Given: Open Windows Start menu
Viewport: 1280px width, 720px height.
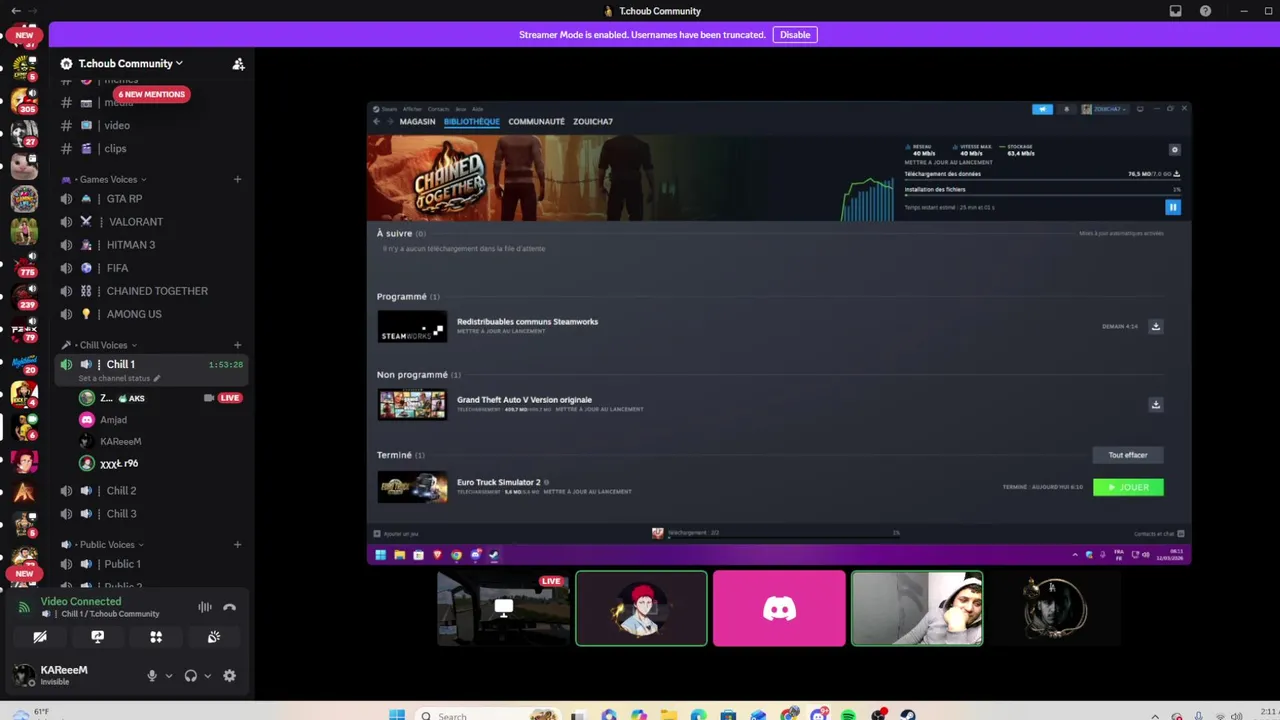Looking at the screenshot, I should pyautogui.click(x=397, y=715).
